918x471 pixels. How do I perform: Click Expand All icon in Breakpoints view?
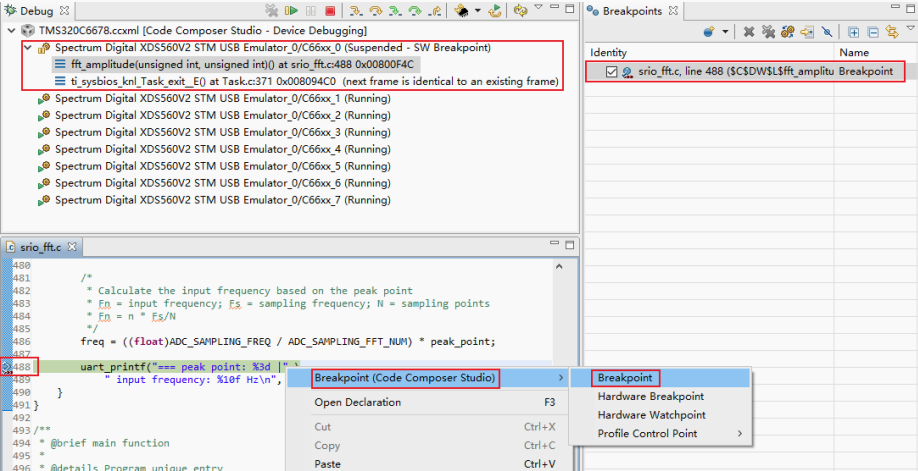pyautogui.click(x=854, y=32)
